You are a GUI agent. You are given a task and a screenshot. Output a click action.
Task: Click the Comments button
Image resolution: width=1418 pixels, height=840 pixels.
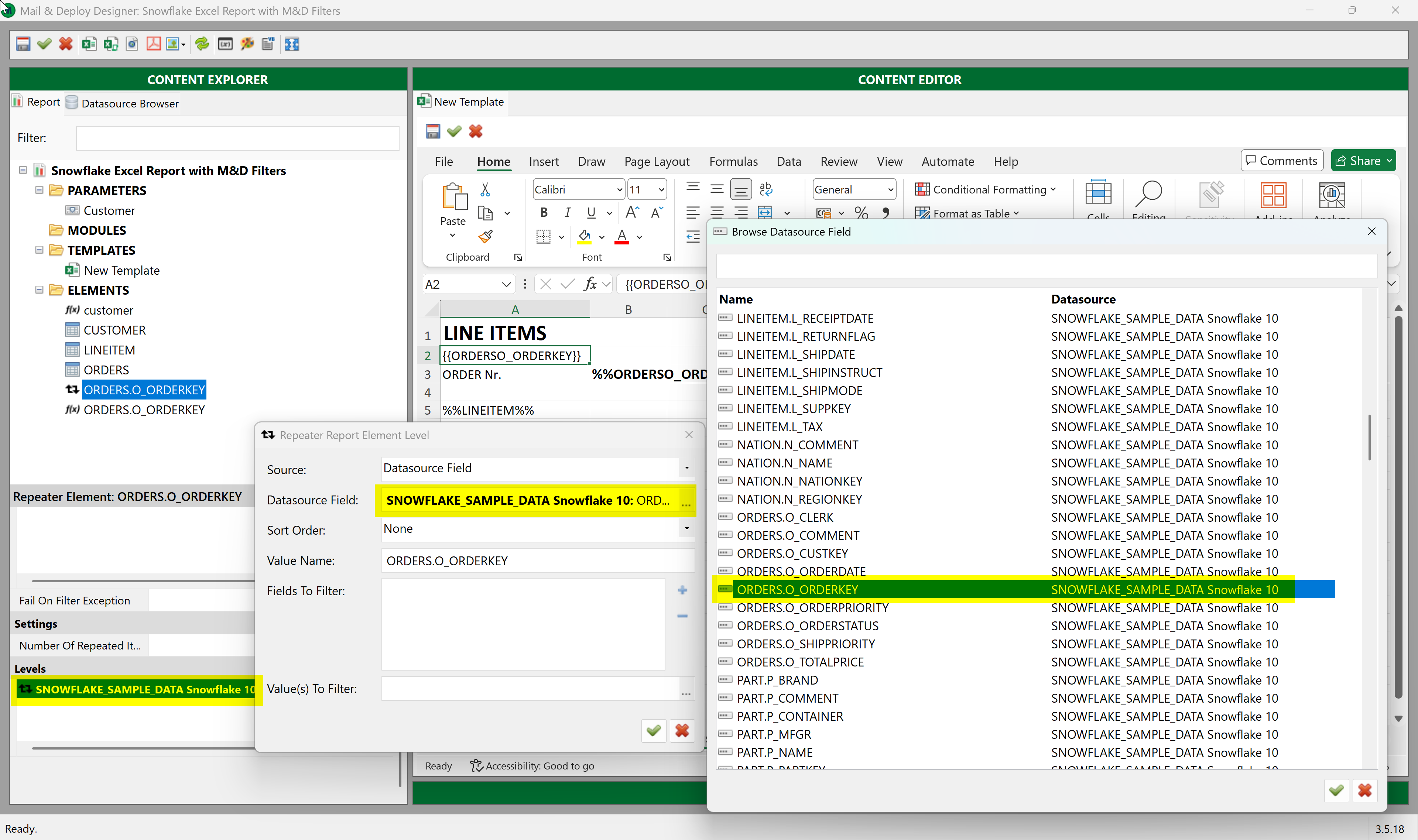pyautogui.click(x=1282, y=161)
